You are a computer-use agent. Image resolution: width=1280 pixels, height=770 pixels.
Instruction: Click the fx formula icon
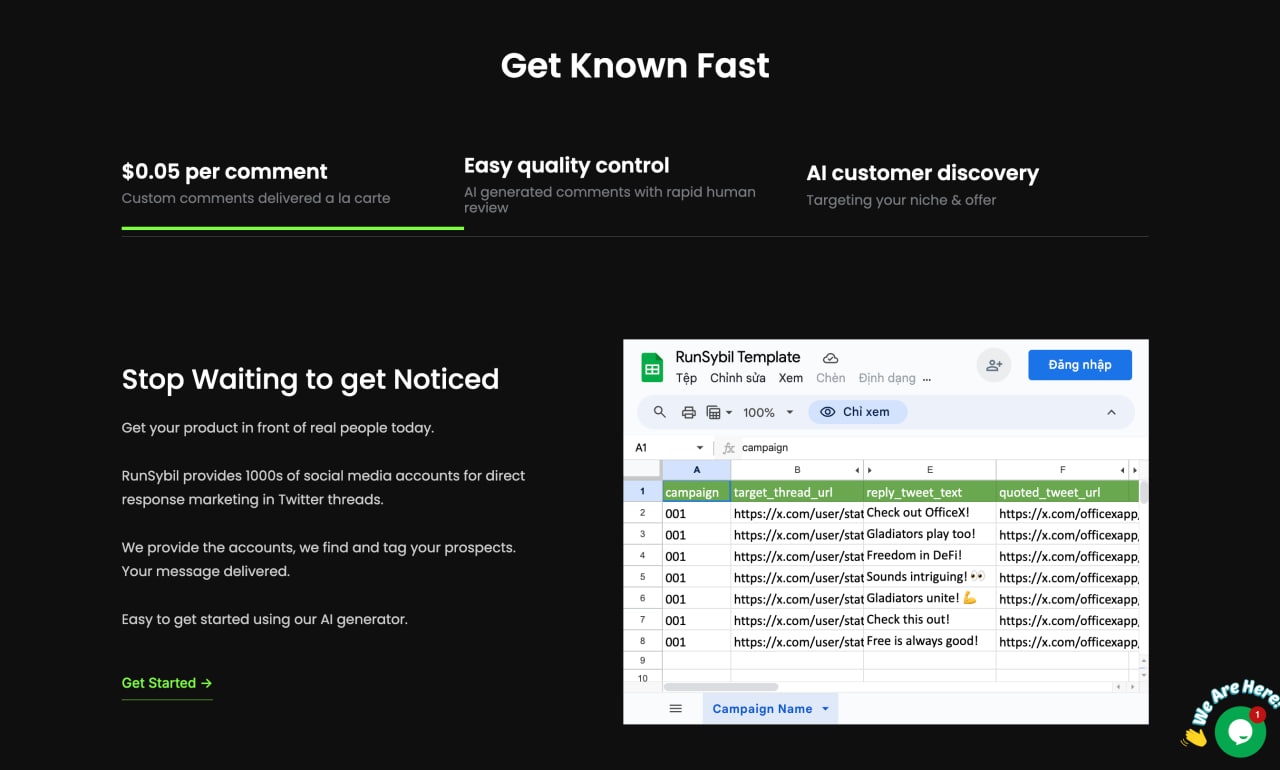pos(728,448)
